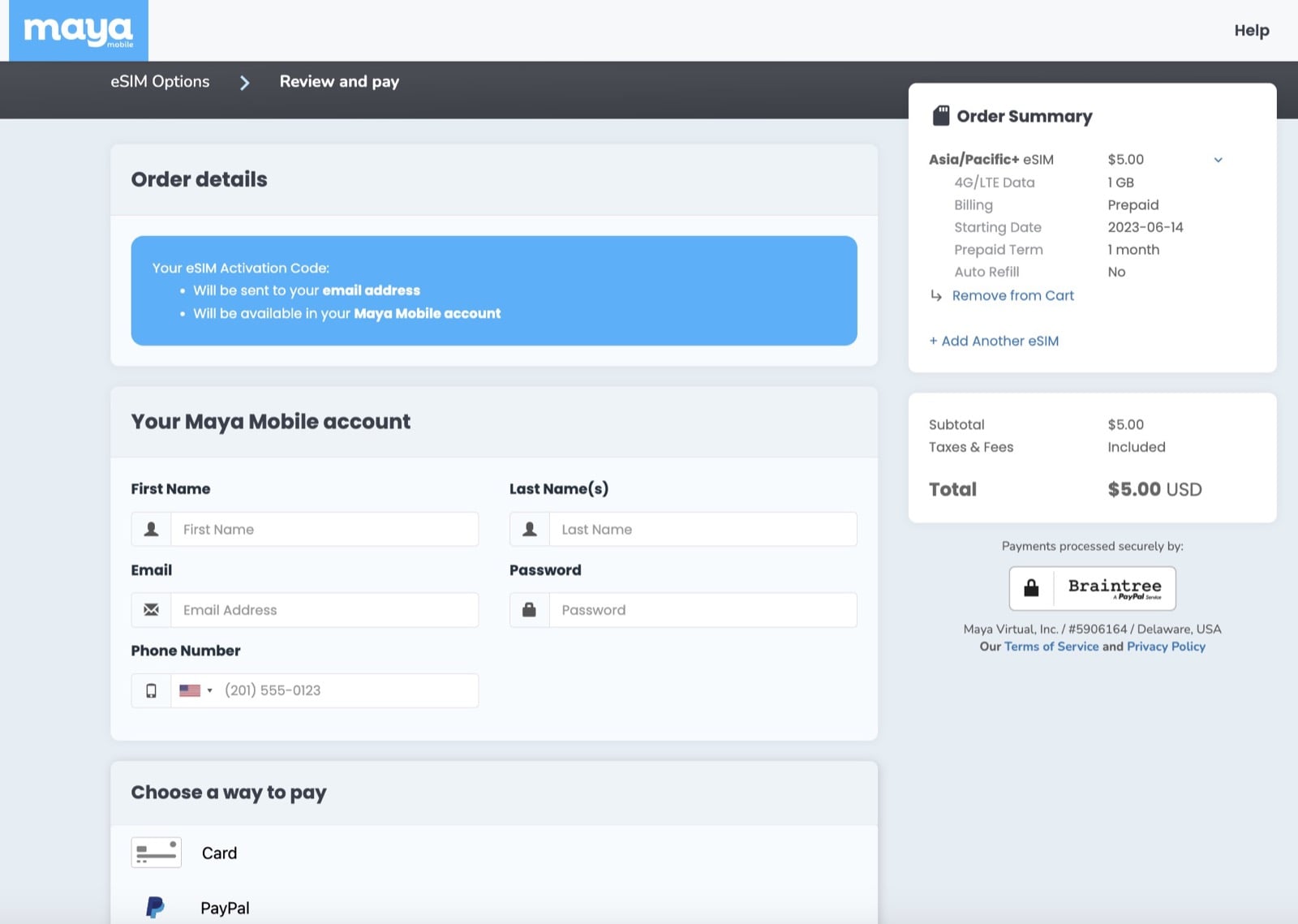Viewport: 1298px width, 924px height.
Task: Click the person icon beside Last Name
Action: pyautogui.click(x=530, y=529)
